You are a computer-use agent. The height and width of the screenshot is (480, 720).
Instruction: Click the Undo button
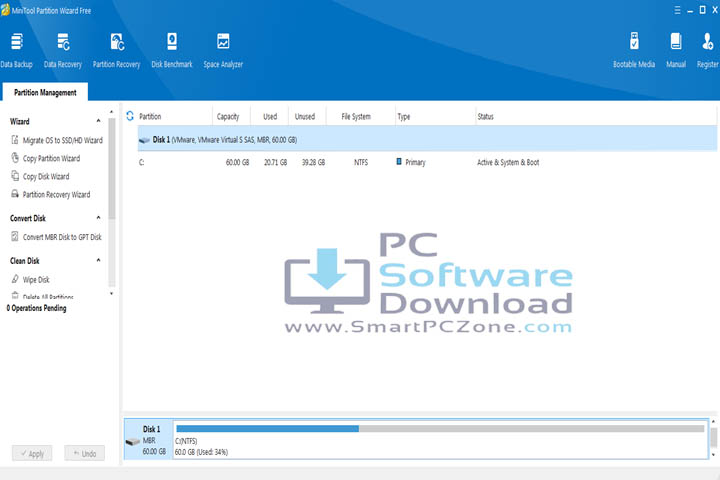[84, 453]
